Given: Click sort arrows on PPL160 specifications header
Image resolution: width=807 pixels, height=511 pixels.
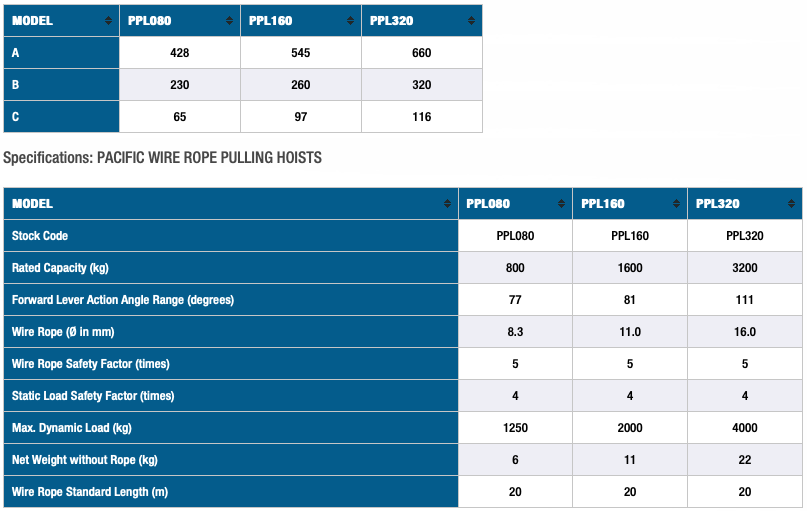Looking at the screenshot, I should [x=676, y=204].
